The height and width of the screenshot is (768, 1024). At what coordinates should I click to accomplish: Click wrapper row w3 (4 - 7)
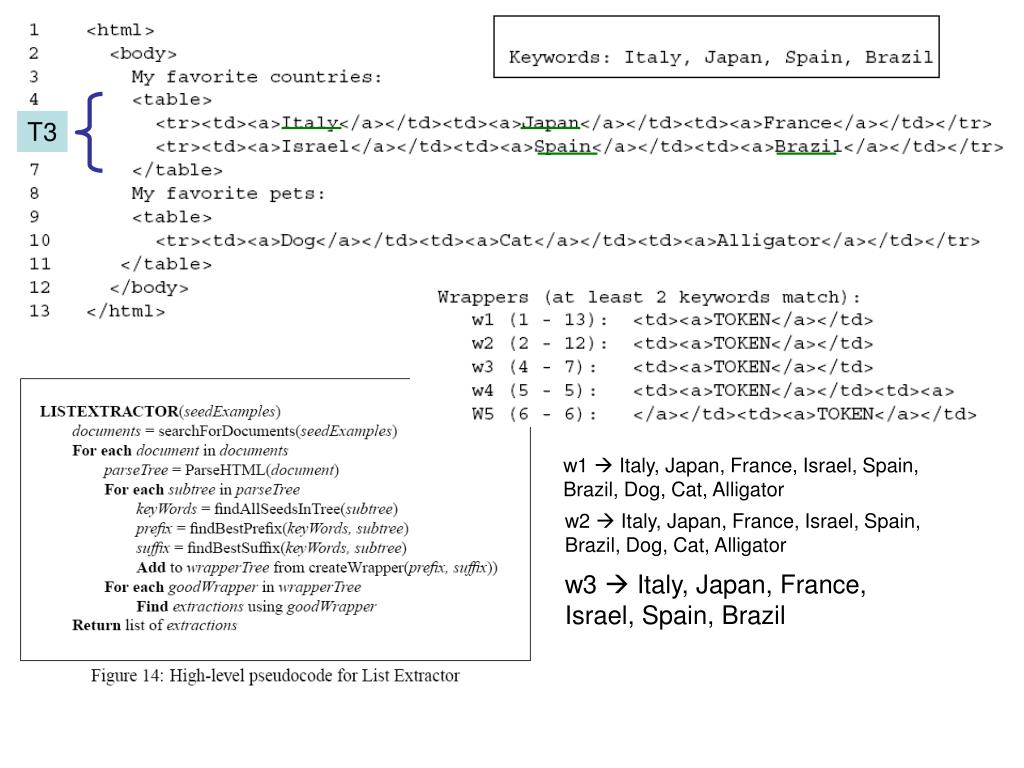(672, 367)
